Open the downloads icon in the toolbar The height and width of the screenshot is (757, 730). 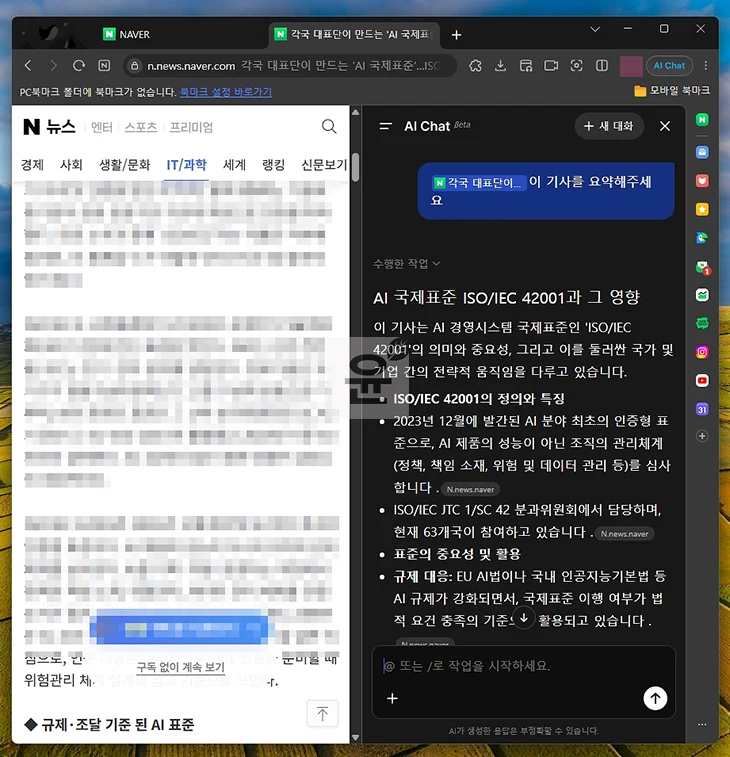(501, 66)
